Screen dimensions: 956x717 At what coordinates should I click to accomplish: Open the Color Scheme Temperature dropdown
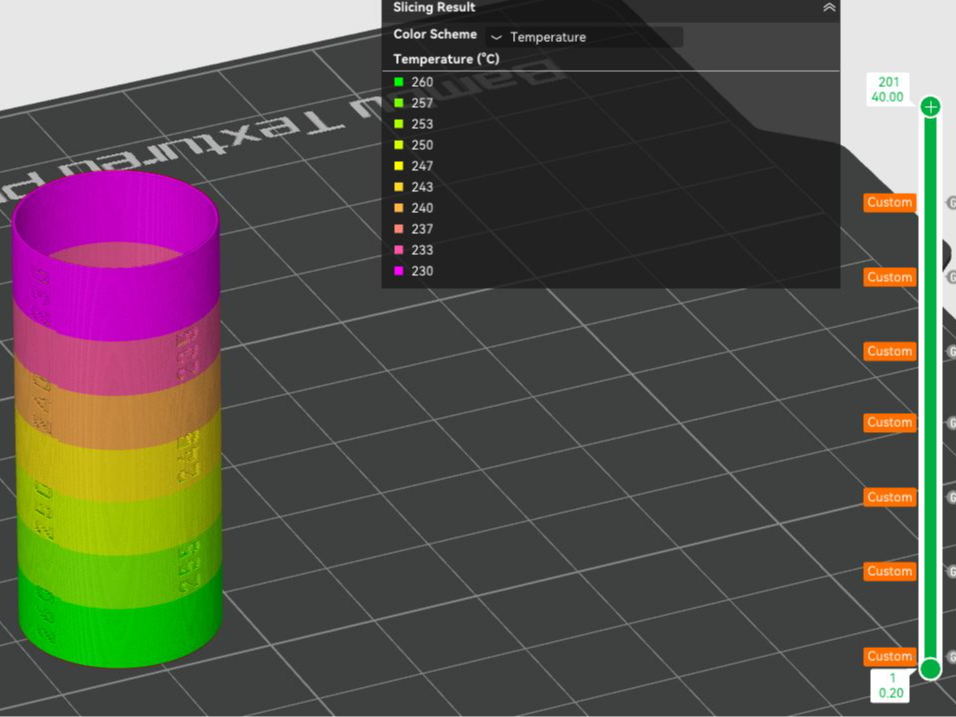click(584, 37)
